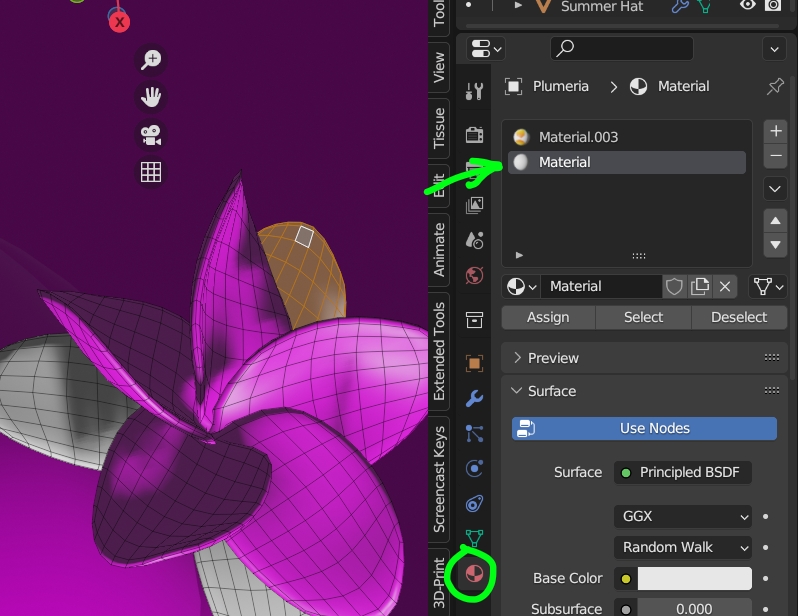Viewport: 798px width, 616px height.
Task: Click the wrench modifier icon on Summer Hat row
Action: coord(679,7)
